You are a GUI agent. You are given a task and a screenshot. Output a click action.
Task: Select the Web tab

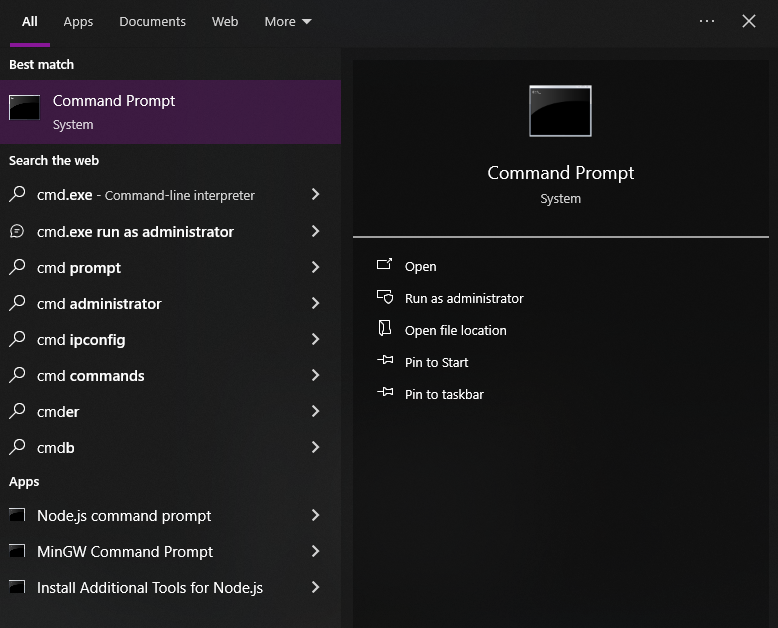pos(225,22)
